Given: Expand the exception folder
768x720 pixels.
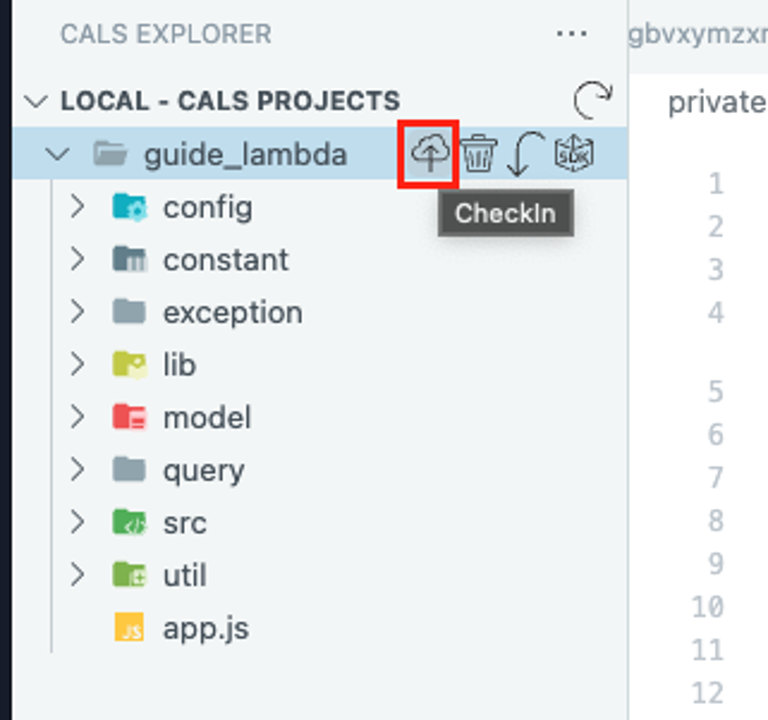Looking at the screenshot, I should 77,312.
